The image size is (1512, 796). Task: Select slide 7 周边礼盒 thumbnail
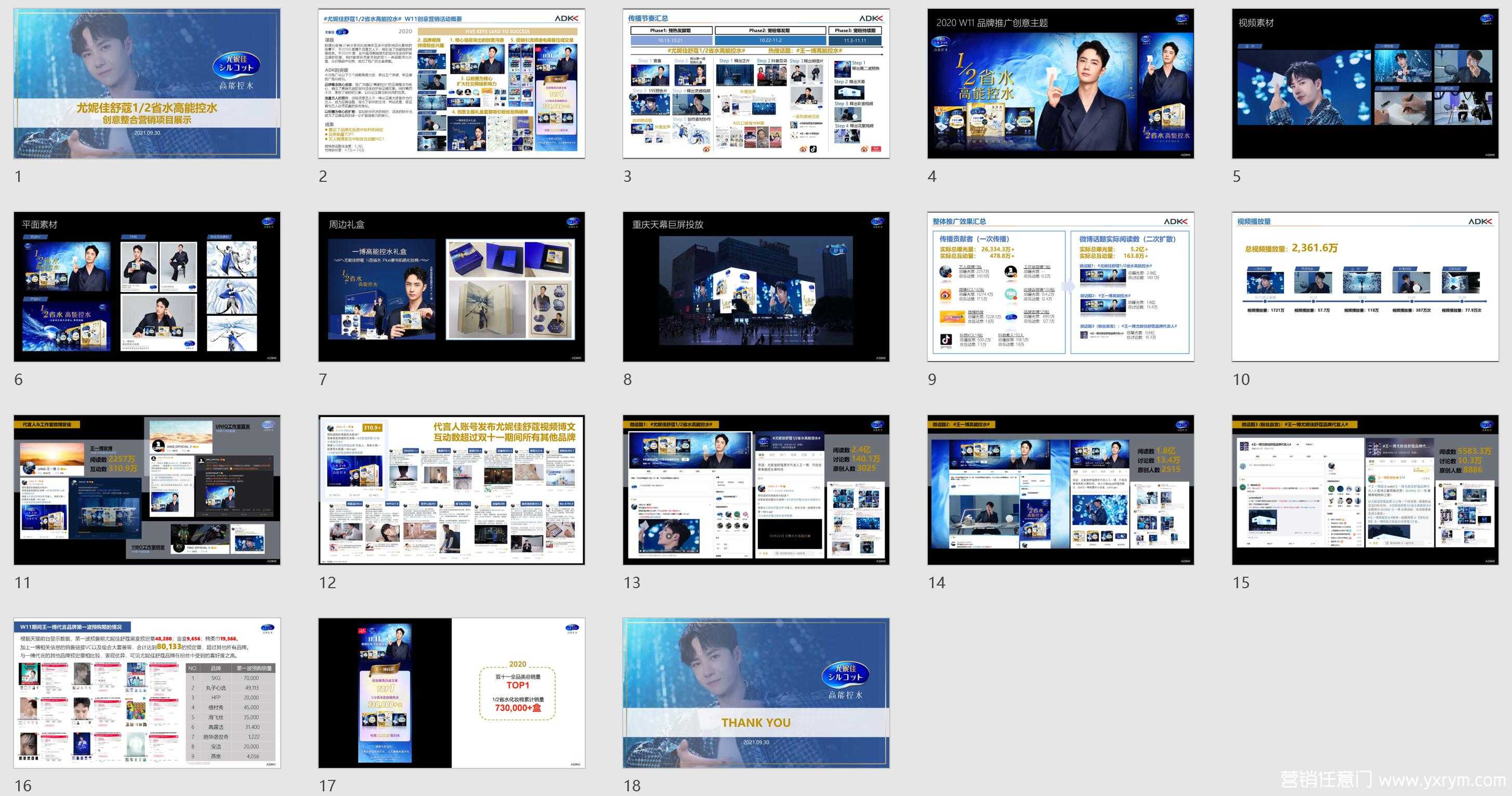451,287
